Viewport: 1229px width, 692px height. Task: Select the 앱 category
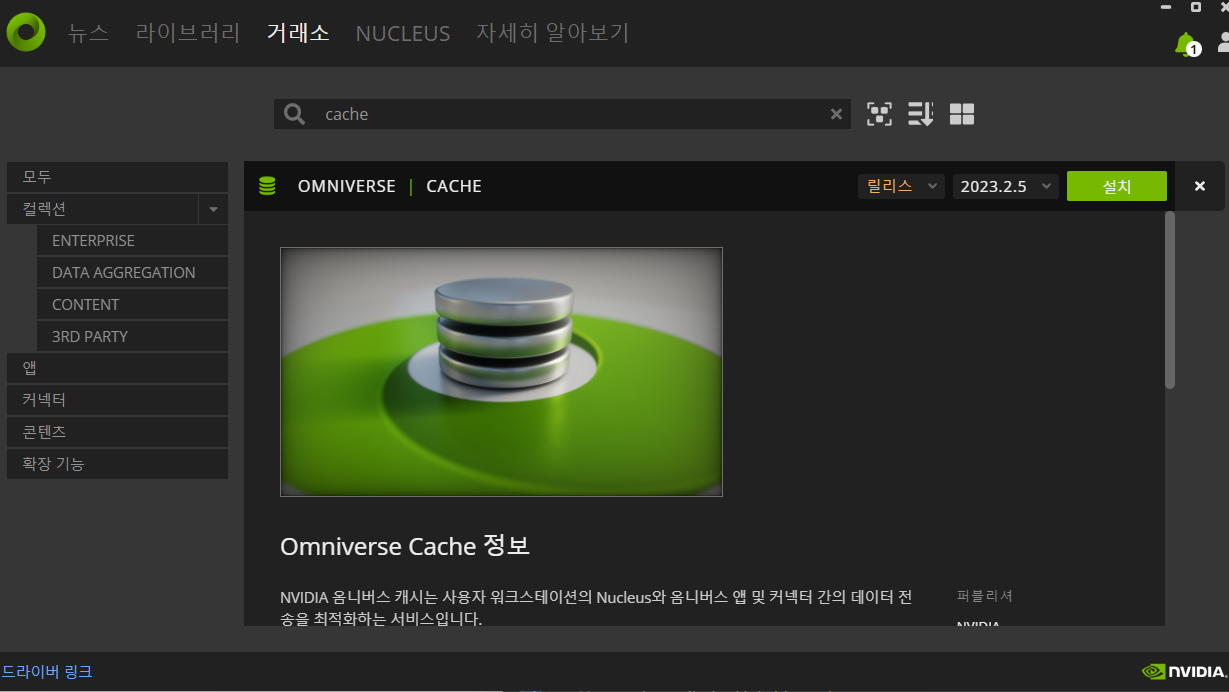[x=117, y=368]
